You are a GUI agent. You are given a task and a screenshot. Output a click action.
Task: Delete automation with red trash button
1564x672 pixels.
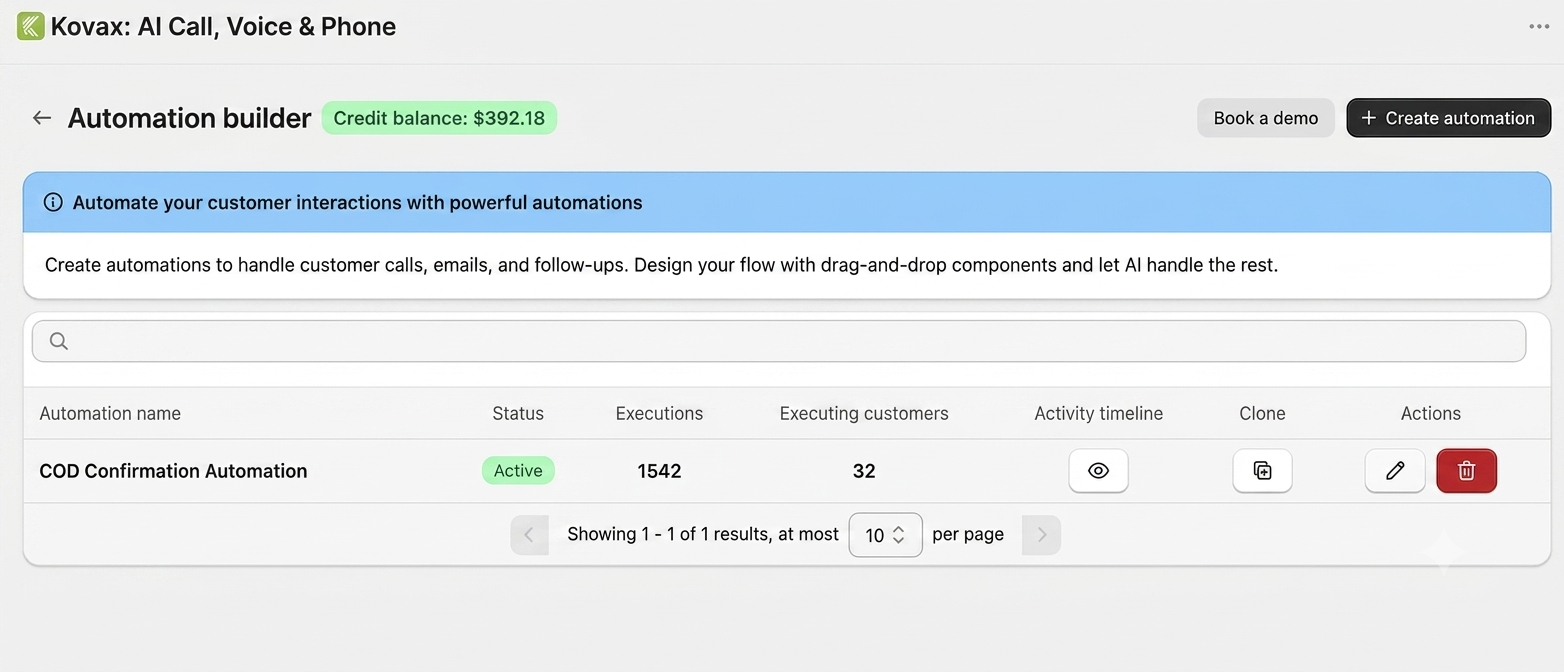tap(1466, 471)
